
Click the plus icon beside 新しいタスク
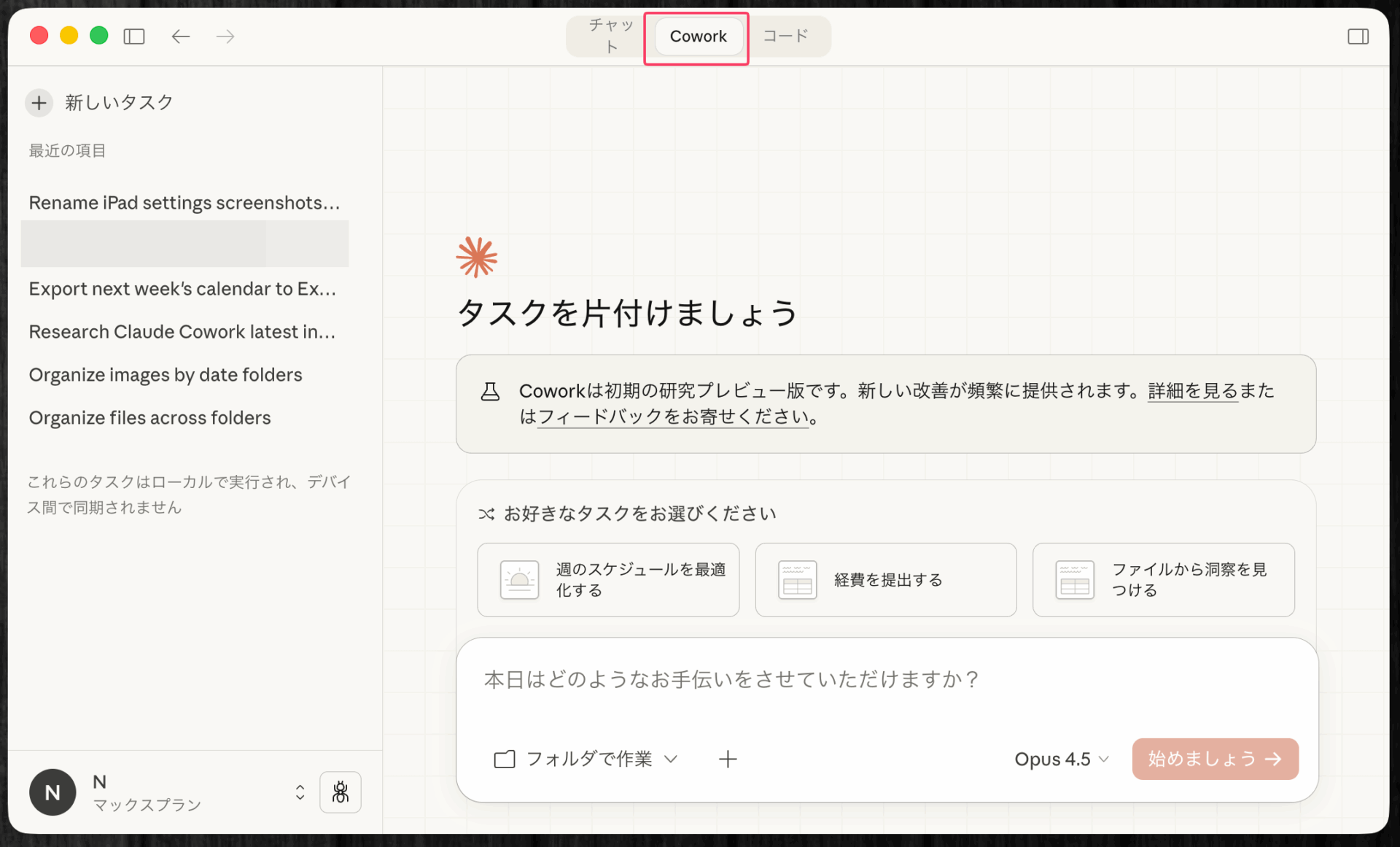(x=39, y=102)
